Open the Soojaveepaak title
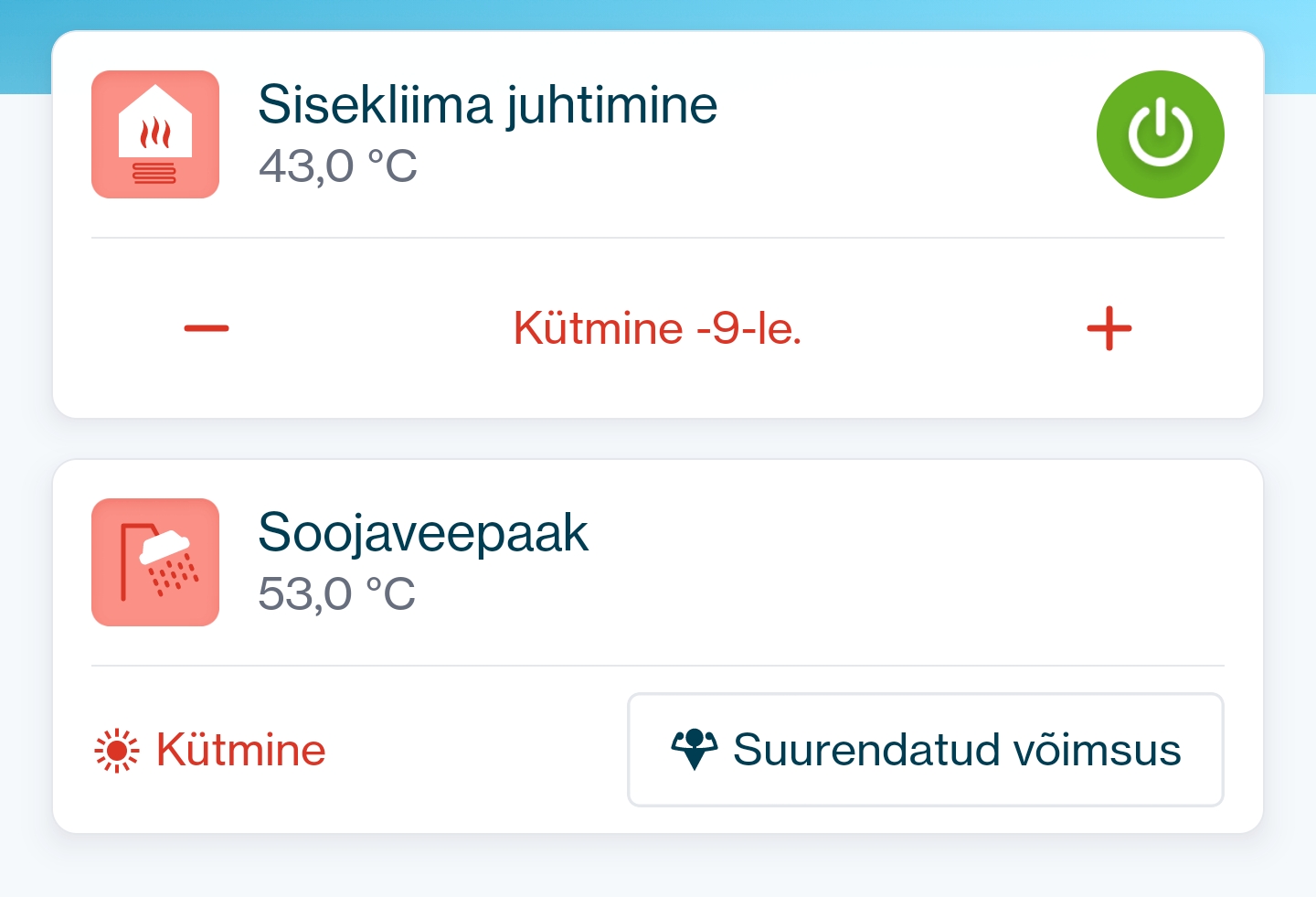The image size is (1316, 897). pyautogui.click(x=423, y=532)
